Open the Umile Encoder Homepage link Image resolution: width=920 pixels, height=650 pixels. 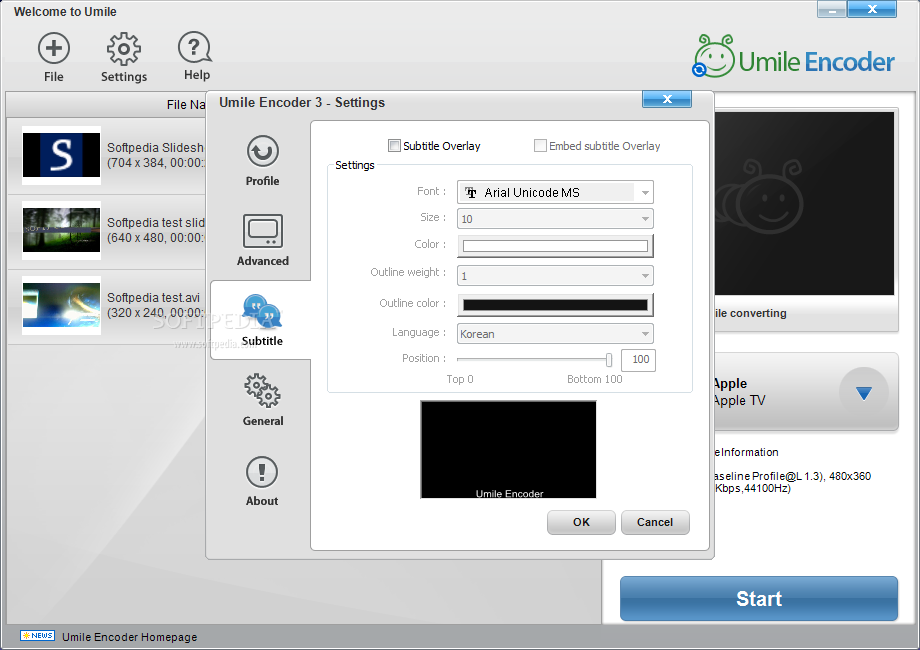130,637
